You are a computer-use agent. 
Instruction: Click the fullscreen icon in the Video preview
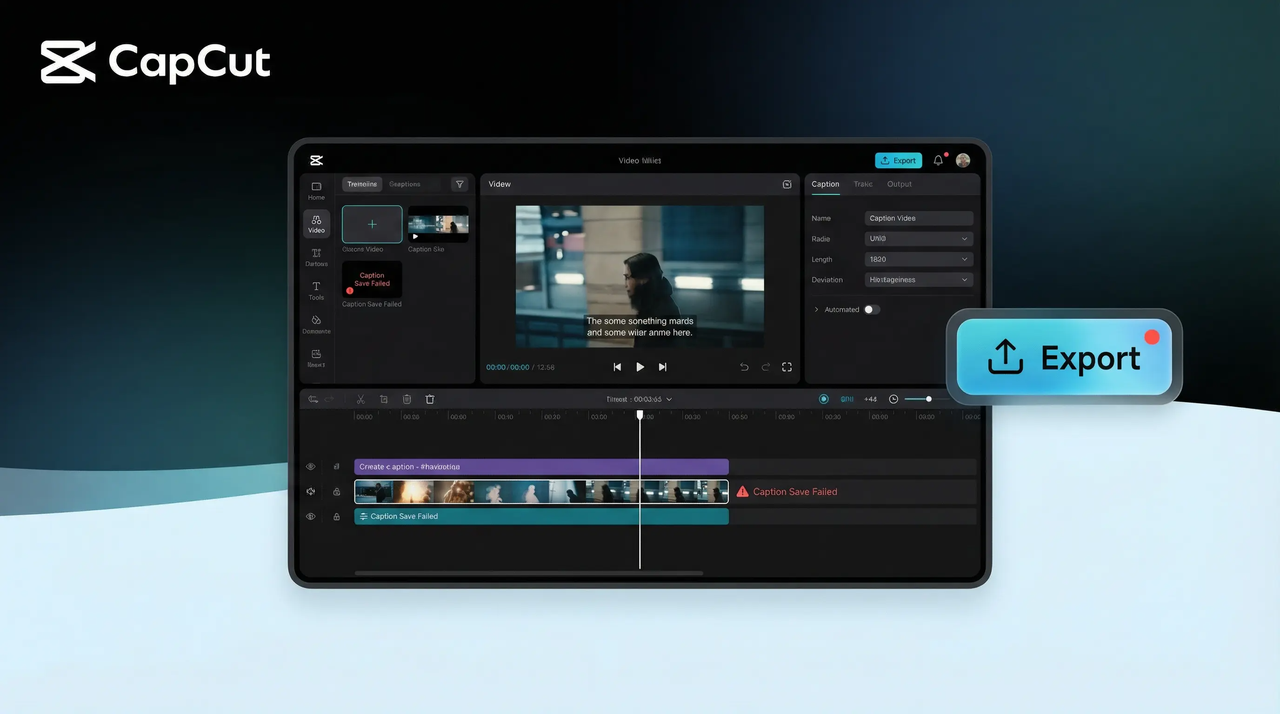tap(787, 367)
